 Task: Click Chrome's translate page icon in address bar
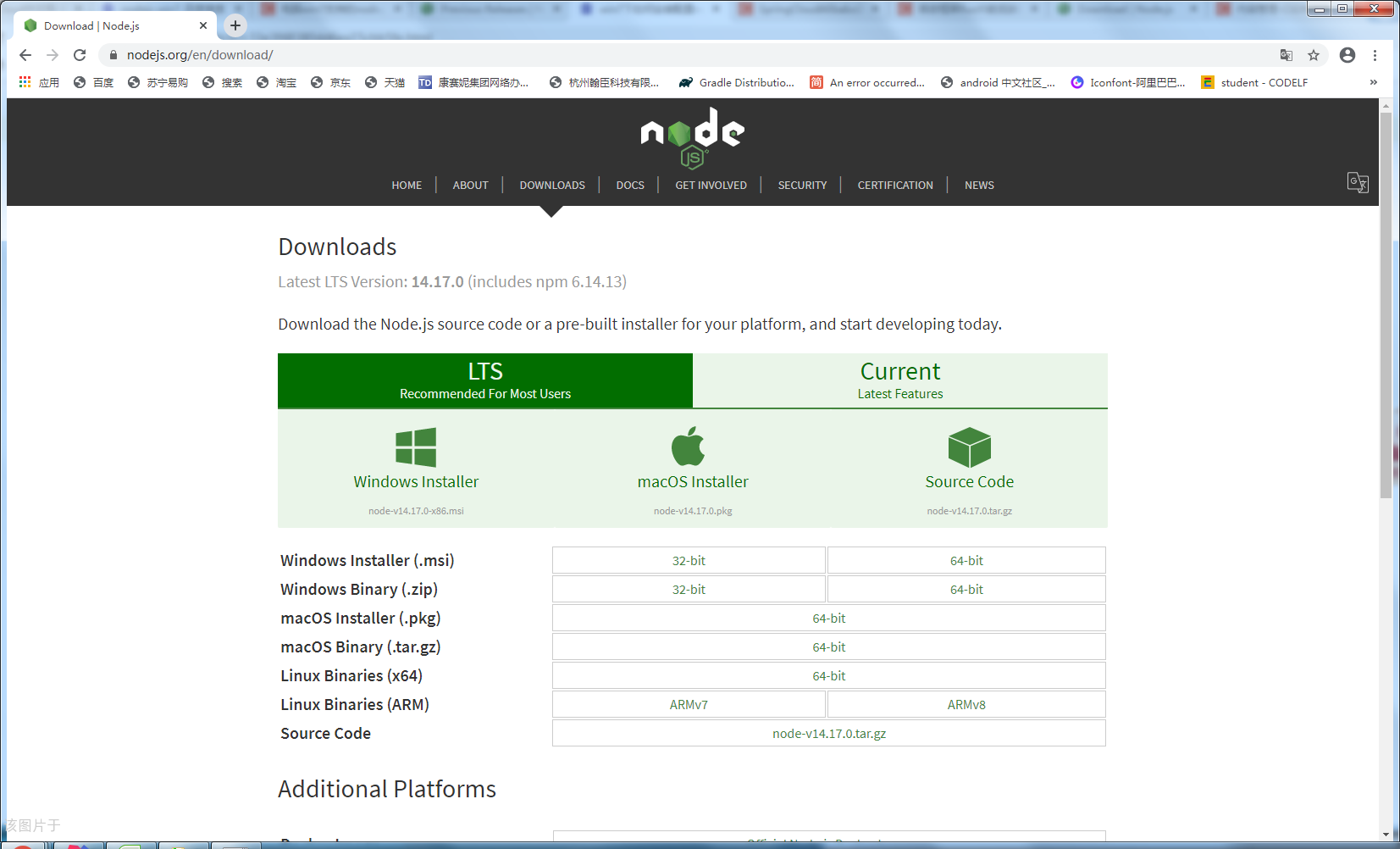(1286, 55)
